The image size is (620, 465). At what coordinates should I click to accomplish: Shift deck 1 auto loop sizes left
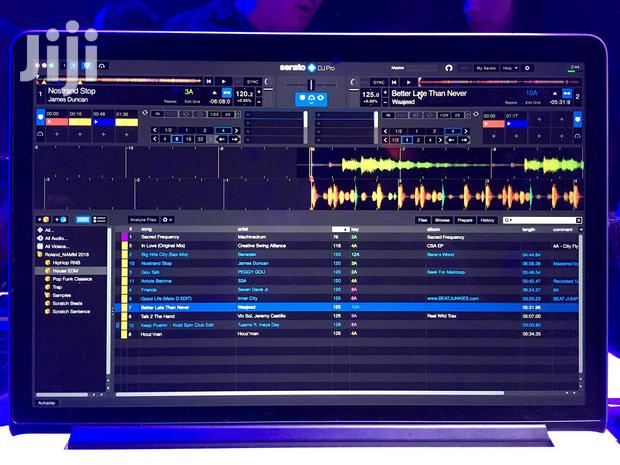pyautogui.click(x=155, y=130)
